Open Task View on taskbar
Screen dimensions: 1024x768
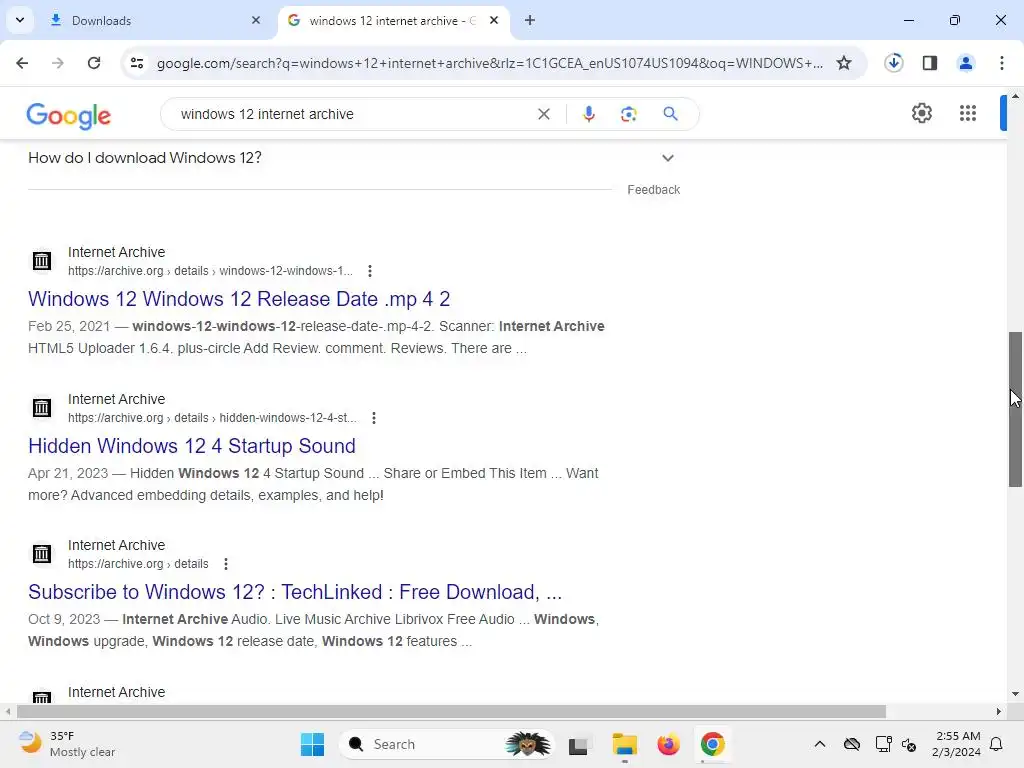pyautogui.click(x=579, y=744)
